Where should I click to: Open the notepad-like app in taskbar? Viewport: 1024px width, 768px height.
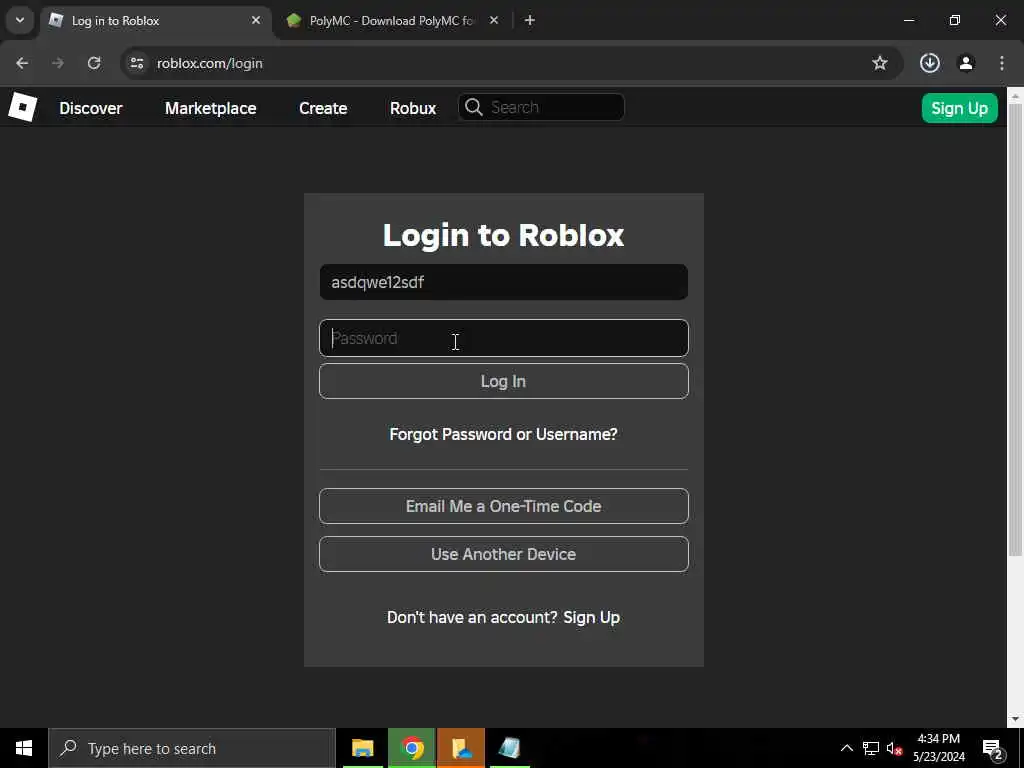coord(509,748)
